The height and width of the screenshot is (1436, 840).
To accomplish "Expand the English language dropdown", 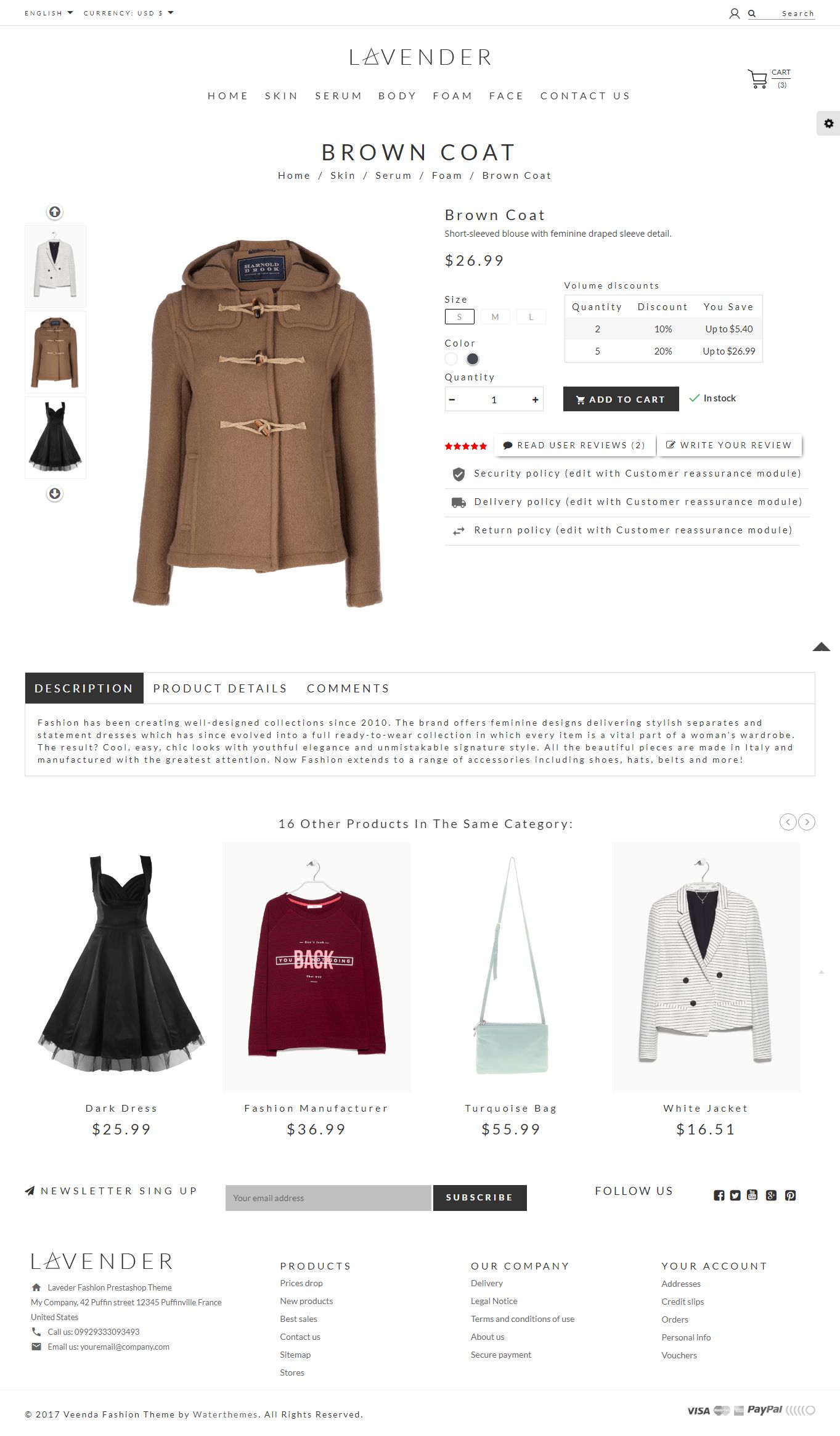I will point(49,13).
